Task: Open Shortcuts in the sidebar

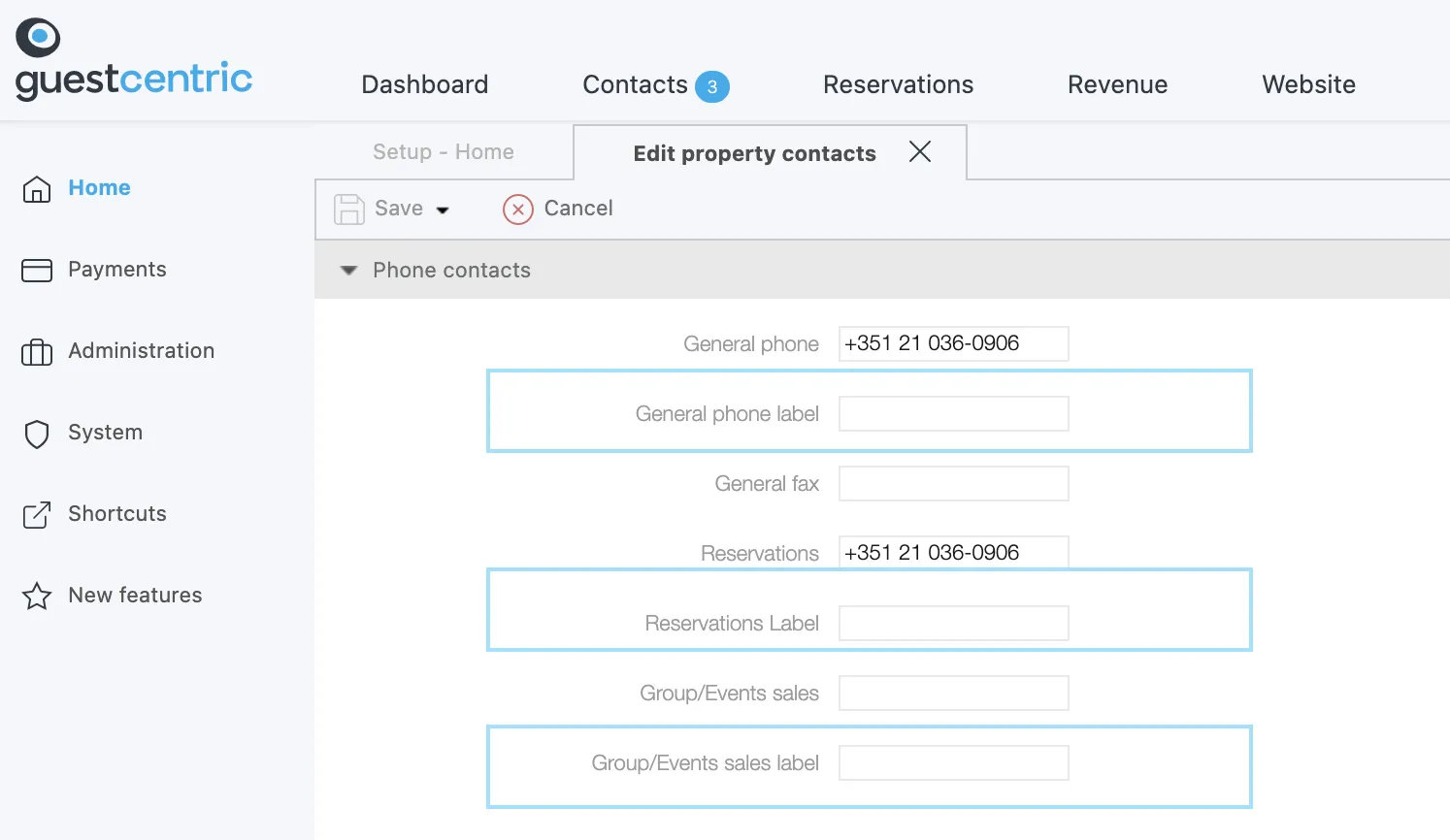Action: [117, 514]
